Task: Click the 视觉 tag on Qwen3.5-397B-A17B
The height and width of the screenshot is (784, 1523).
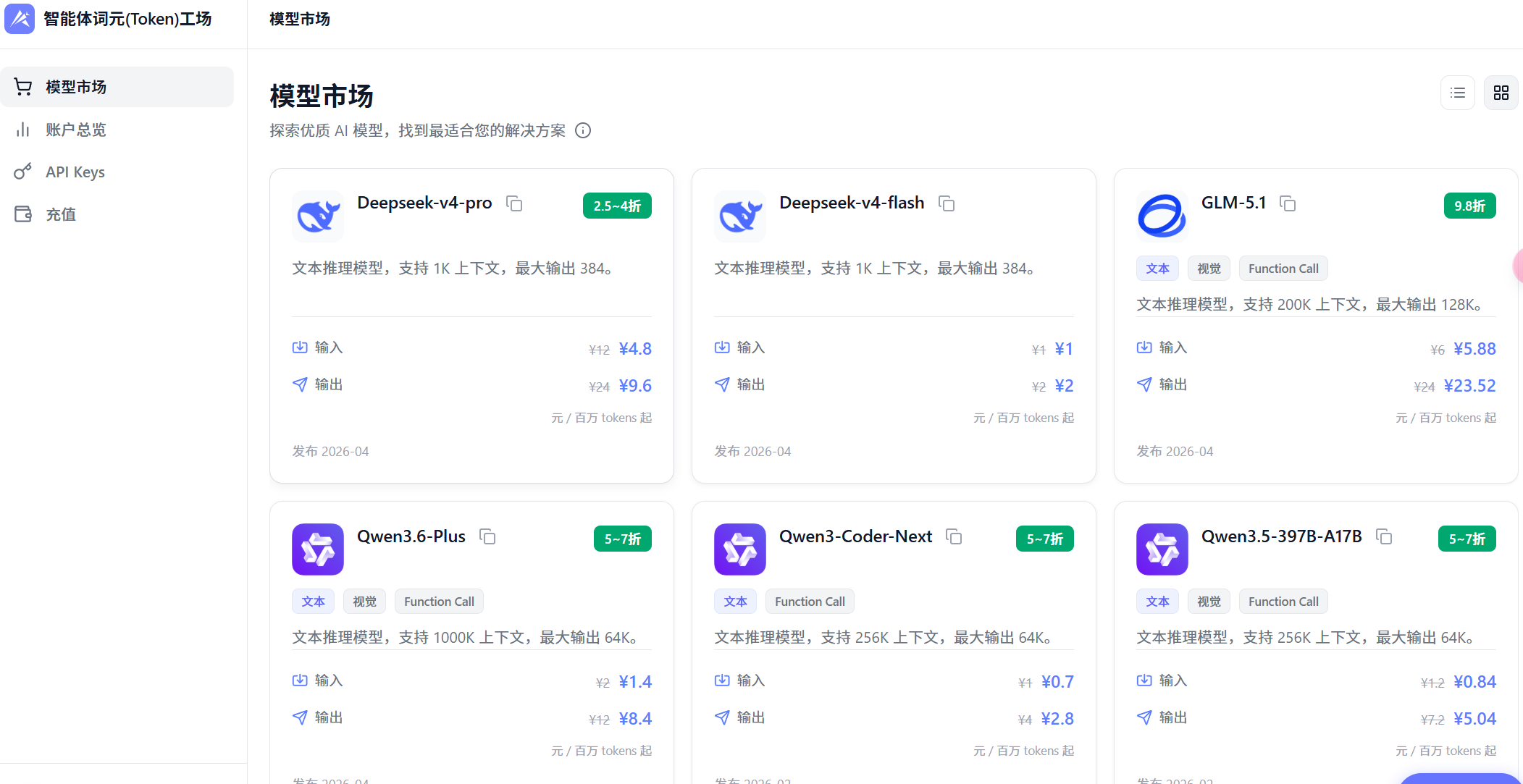Action: coord(1209,602)
